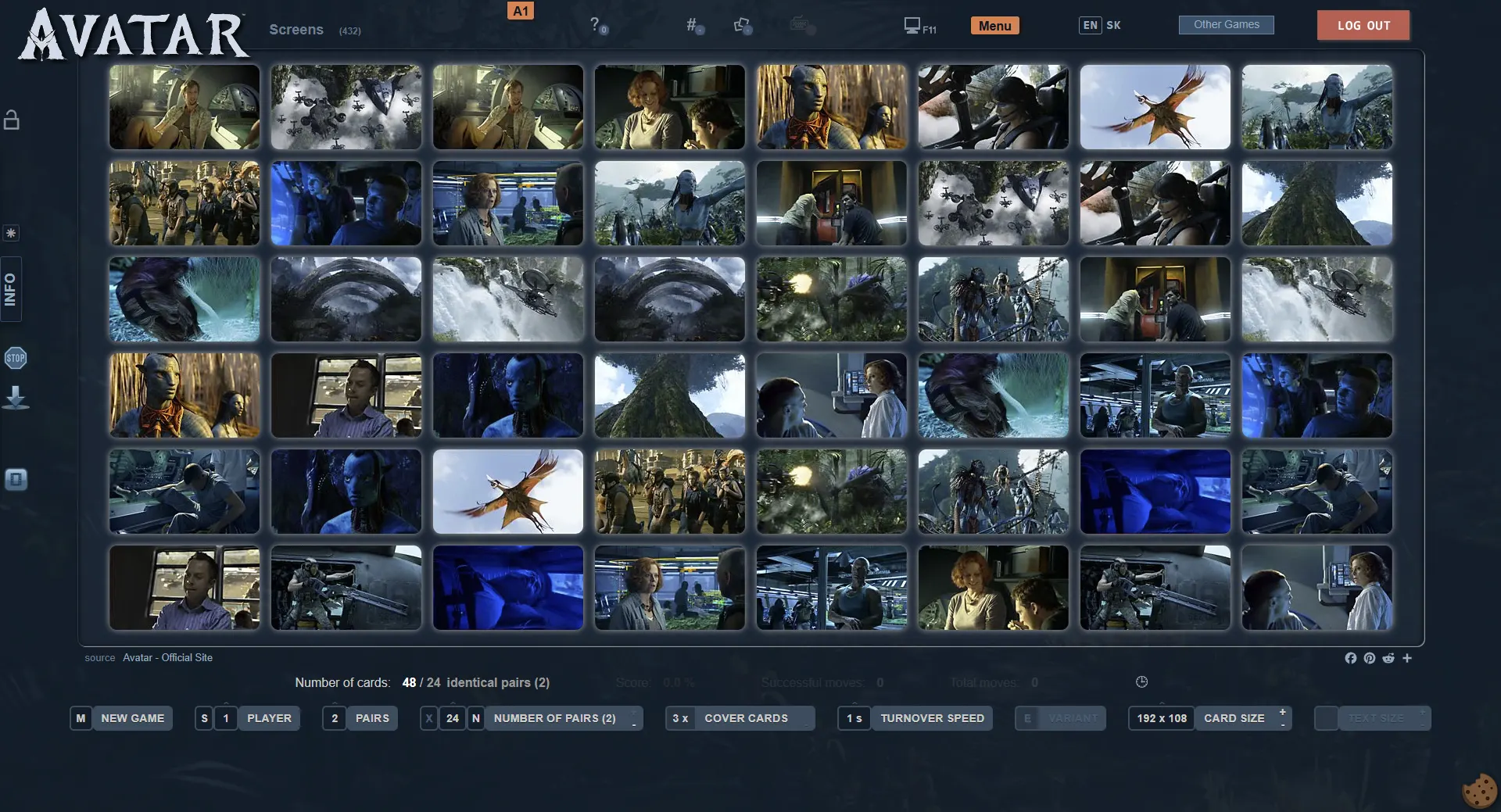The width and height of the screenshot is (1501, 812).
Task: Click the film frame icon in sidebar
Action: click(x=16, y=479)
